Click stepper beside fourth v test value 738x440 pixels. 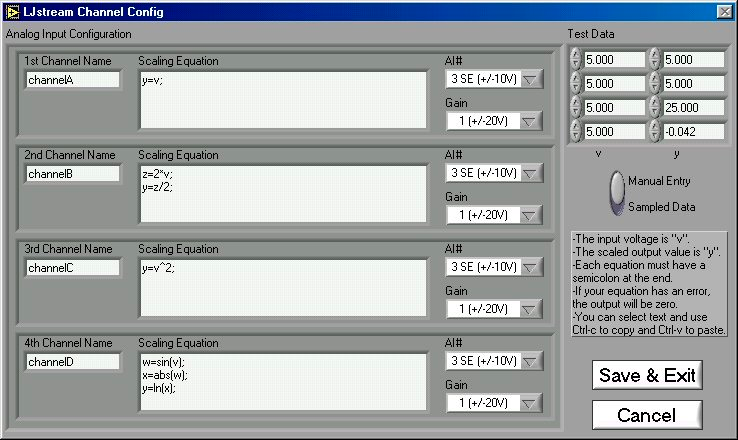(576, 131)
